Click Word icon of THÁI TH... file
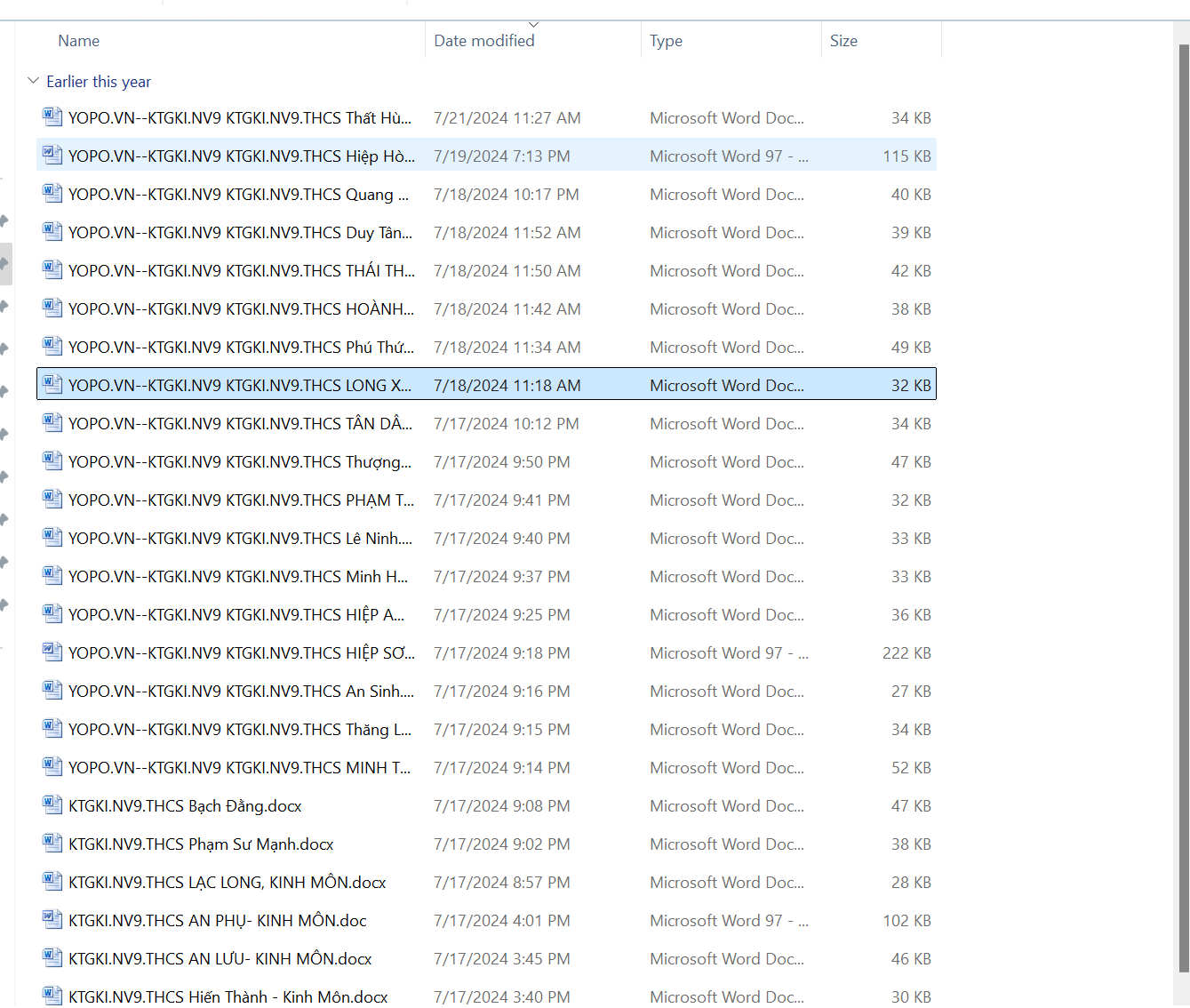Screen dimensions: 1190x1008 52,270
